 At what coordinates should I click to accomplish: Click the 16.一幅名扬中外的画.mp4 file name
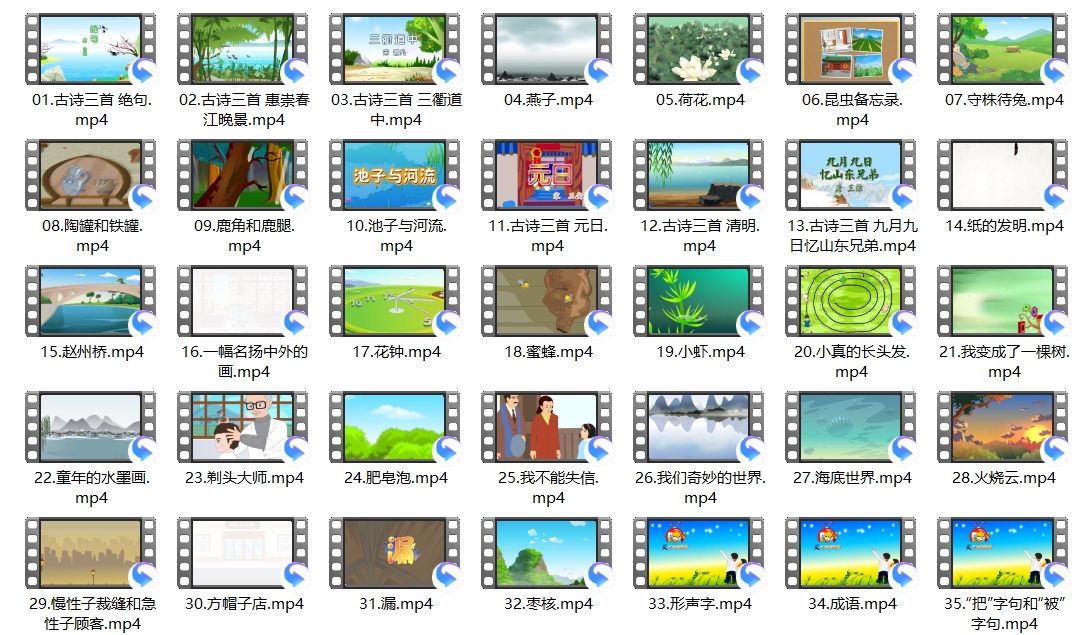244,362
